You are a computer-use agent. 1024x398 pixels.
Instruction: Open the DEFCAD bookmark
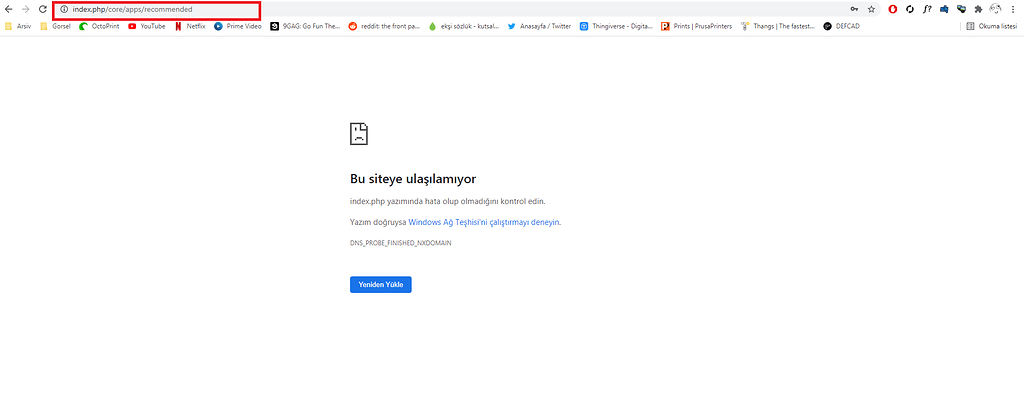(x=841, y=27)
